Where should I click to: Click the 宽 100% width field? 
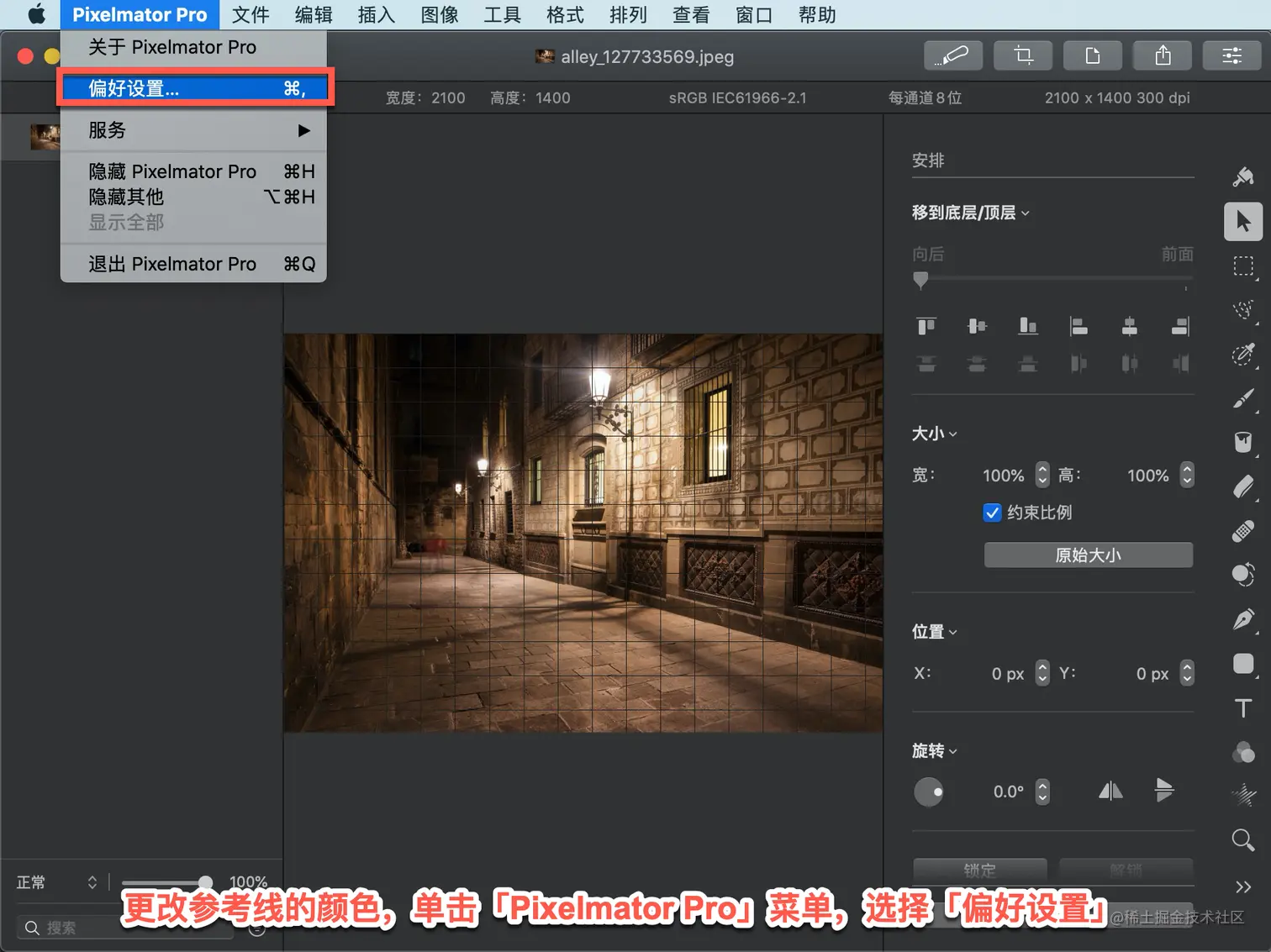(1004, 476)
